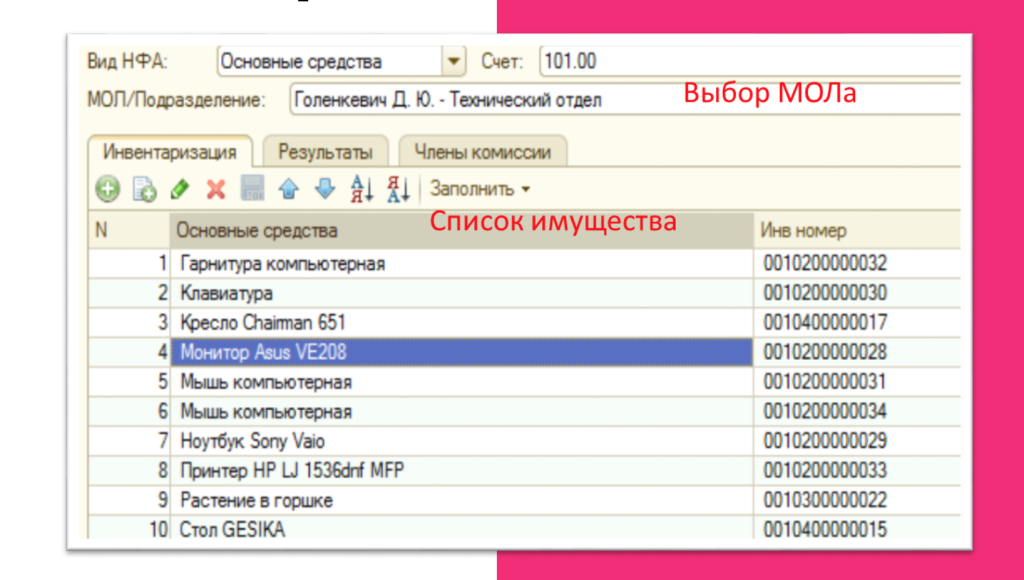Click the Инв номер column header
Image resolution: width=1024 pixels, height=580 pixels.
(850, 230)
